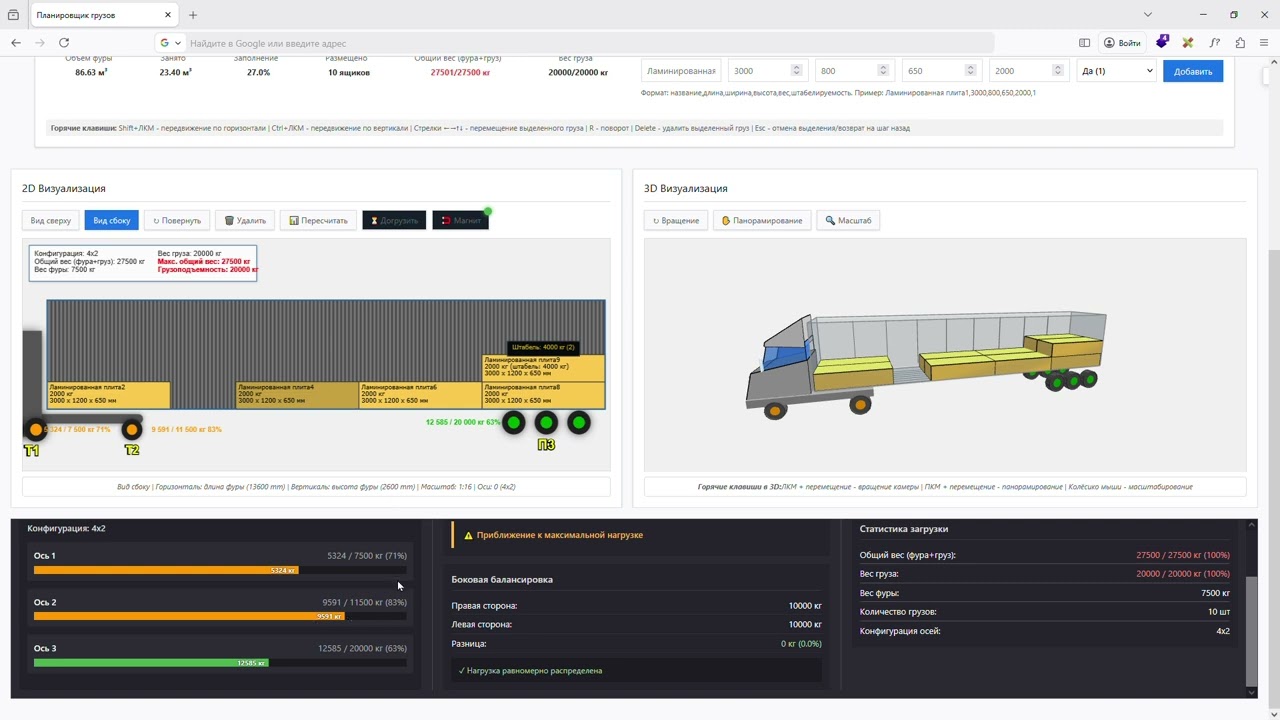The image size is (1280, 720).
Task: Click the Войти account button
Action: (1122, 43)
